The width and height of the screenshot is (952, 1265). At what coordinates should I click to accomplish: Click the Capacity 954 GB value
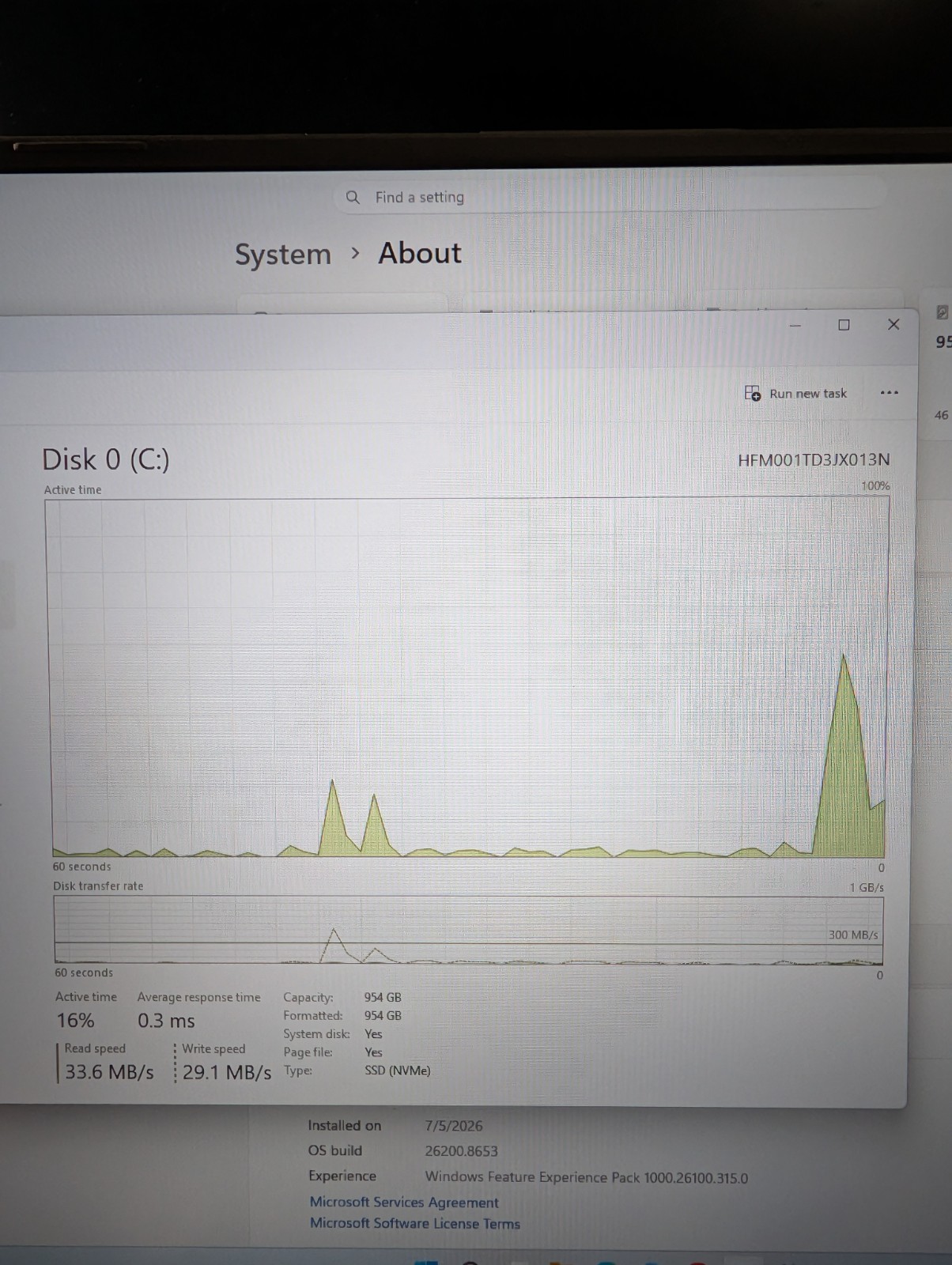click(x=383, y=997)
